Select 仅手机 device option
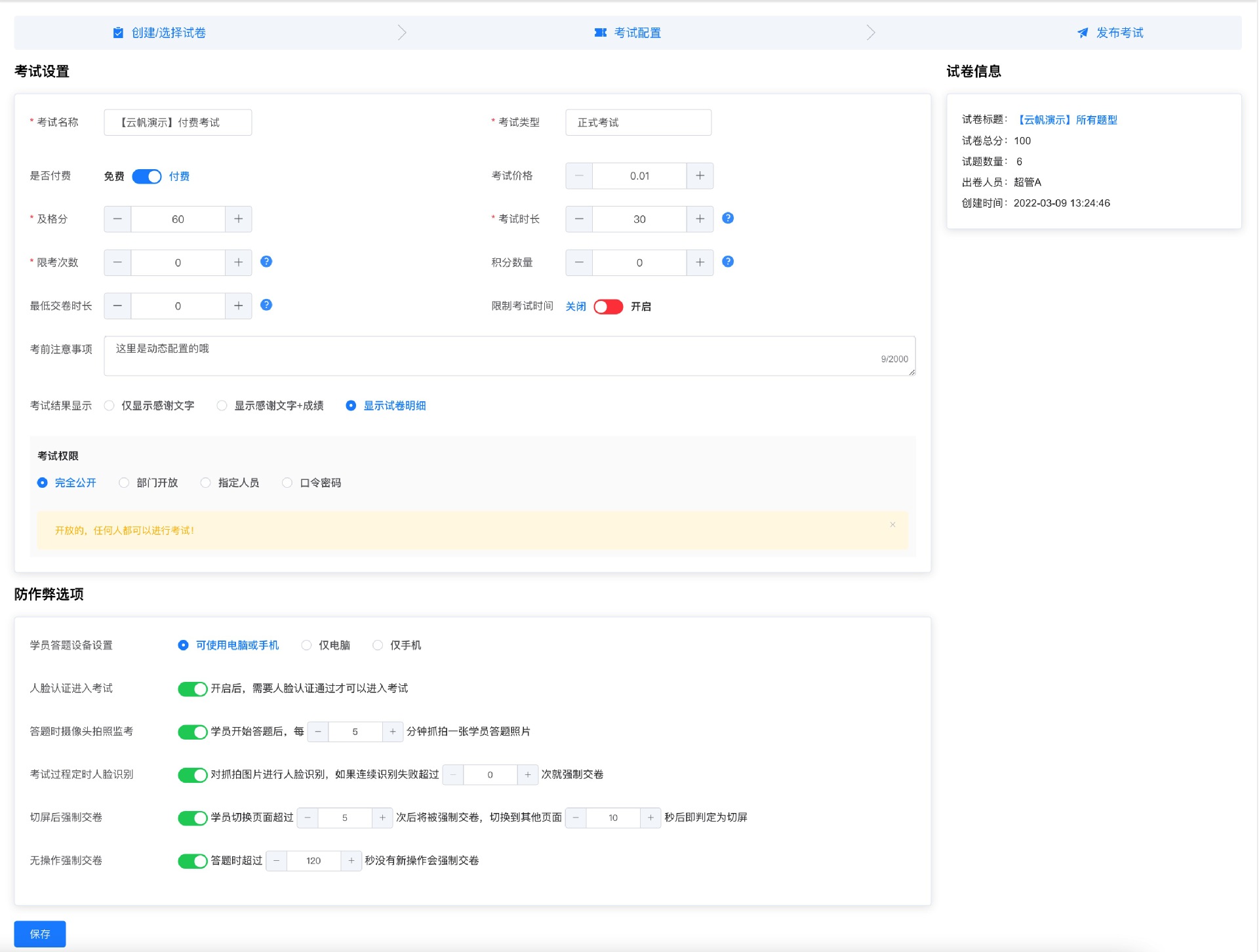The image size is (1259, 952). (397, 646)
